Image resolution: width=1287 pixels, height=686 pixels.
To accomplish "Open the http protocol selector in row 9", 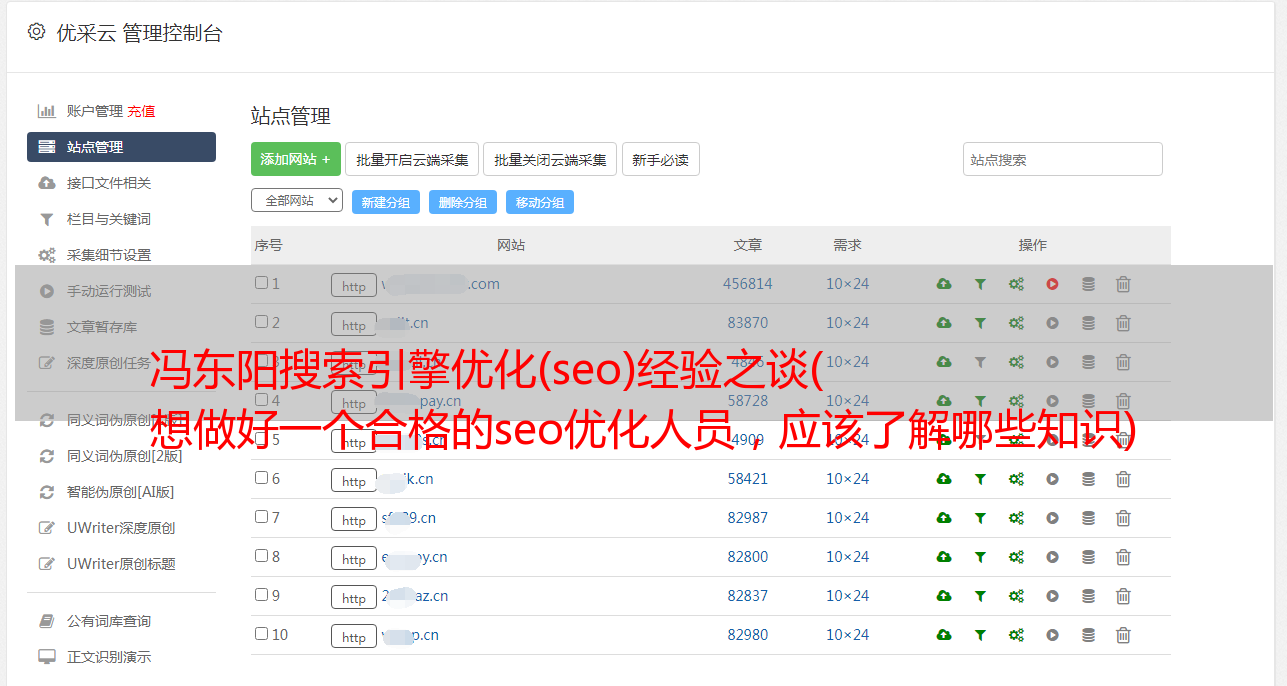I will [354, 597].
